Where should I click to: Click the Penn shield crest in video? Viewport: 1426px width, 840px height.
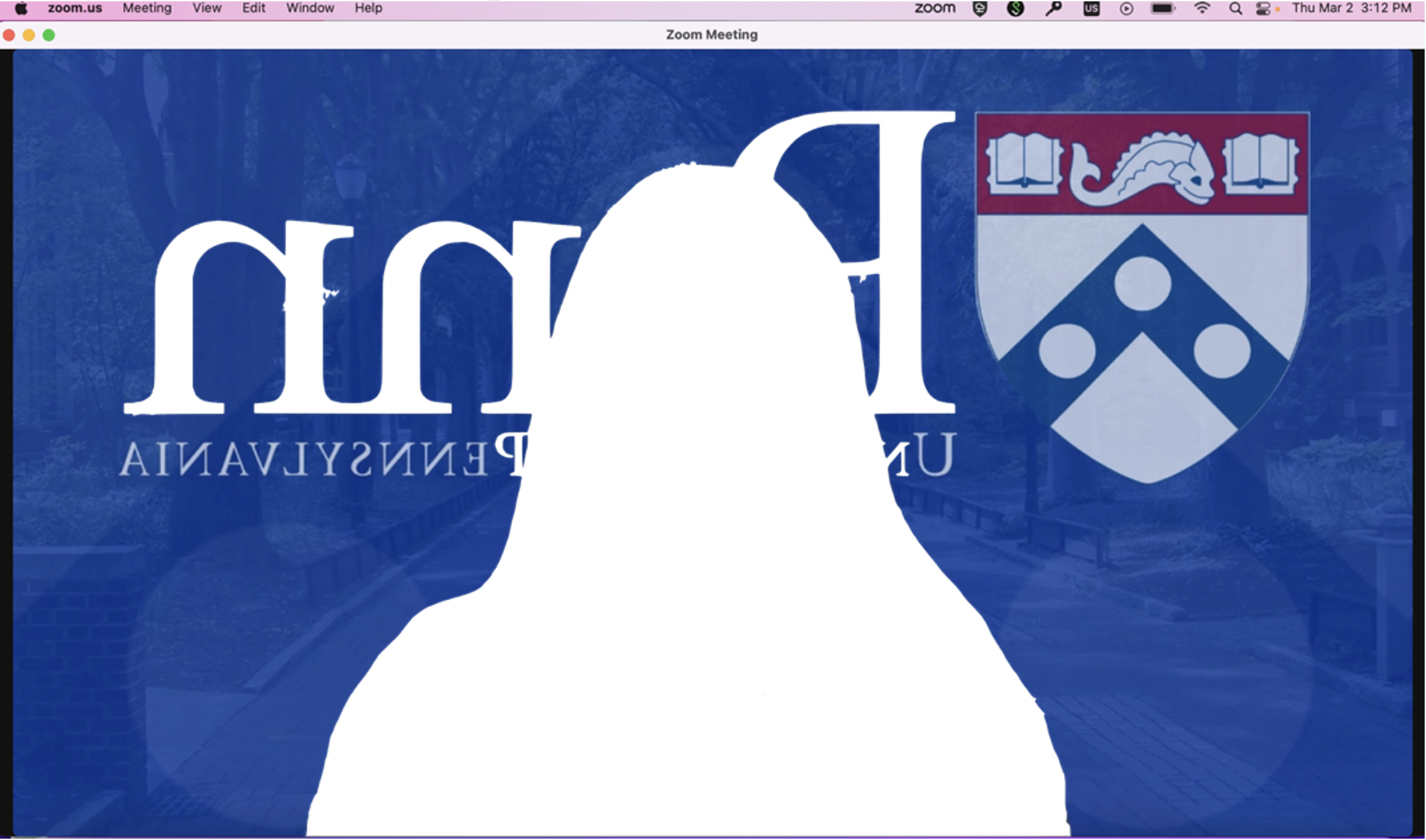click(1142, 297)
